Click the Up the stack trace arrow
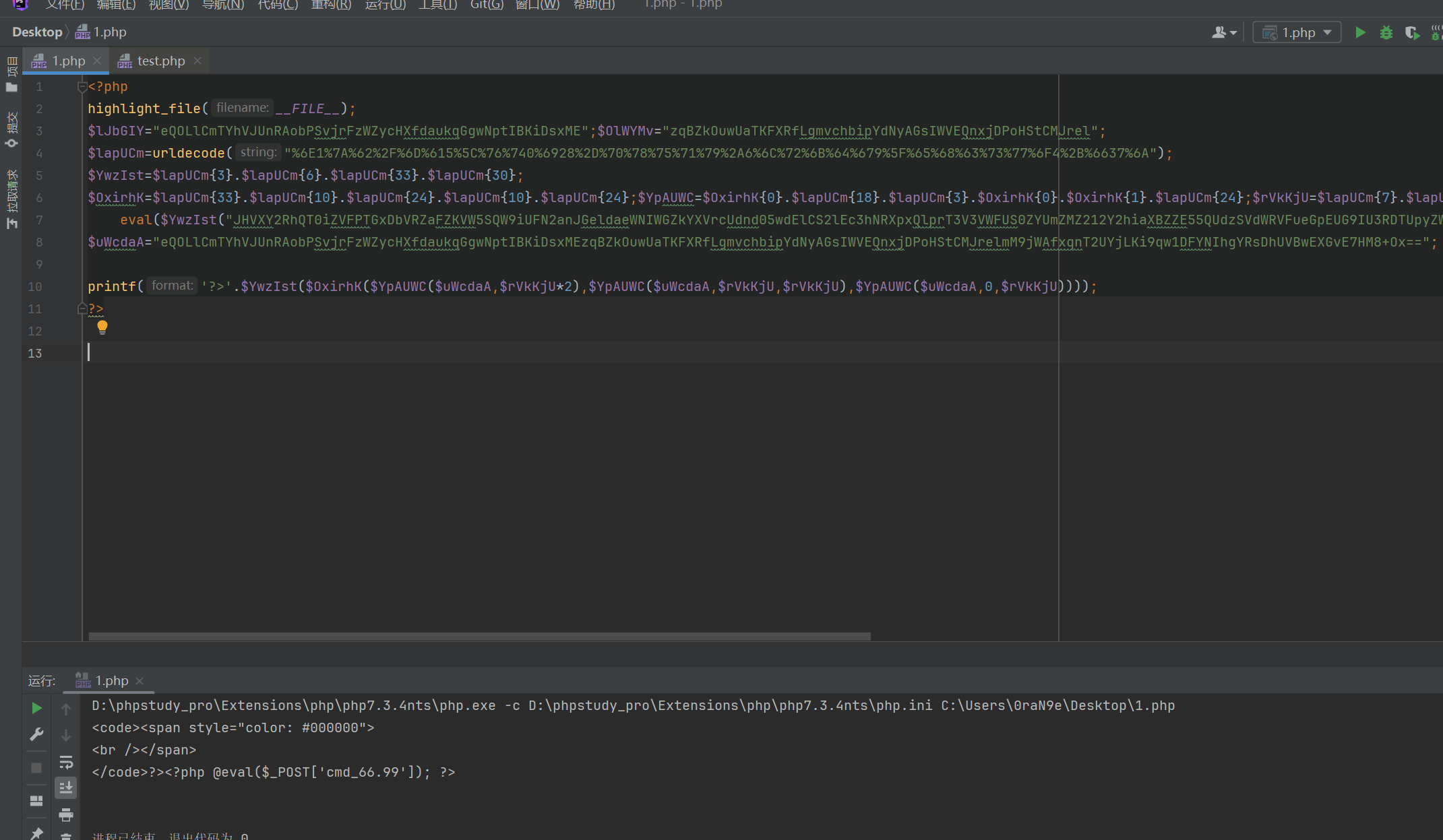The image size is (1443, 840). (x=66, y=709)
